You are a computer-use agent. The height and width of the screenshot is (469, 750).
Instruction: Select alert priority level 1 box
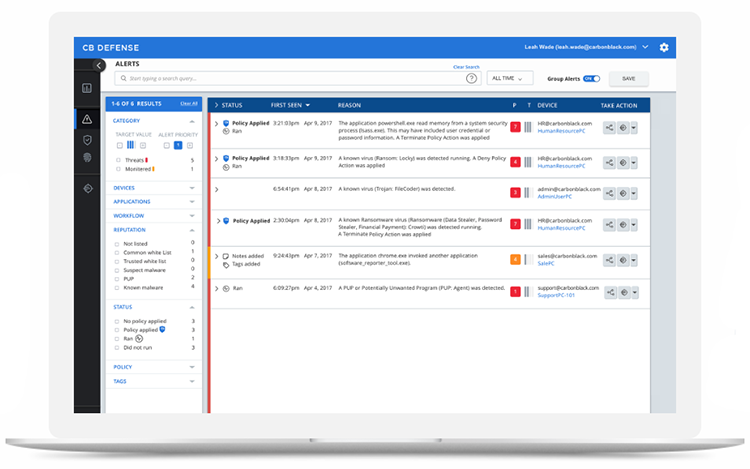coord(178,145)
